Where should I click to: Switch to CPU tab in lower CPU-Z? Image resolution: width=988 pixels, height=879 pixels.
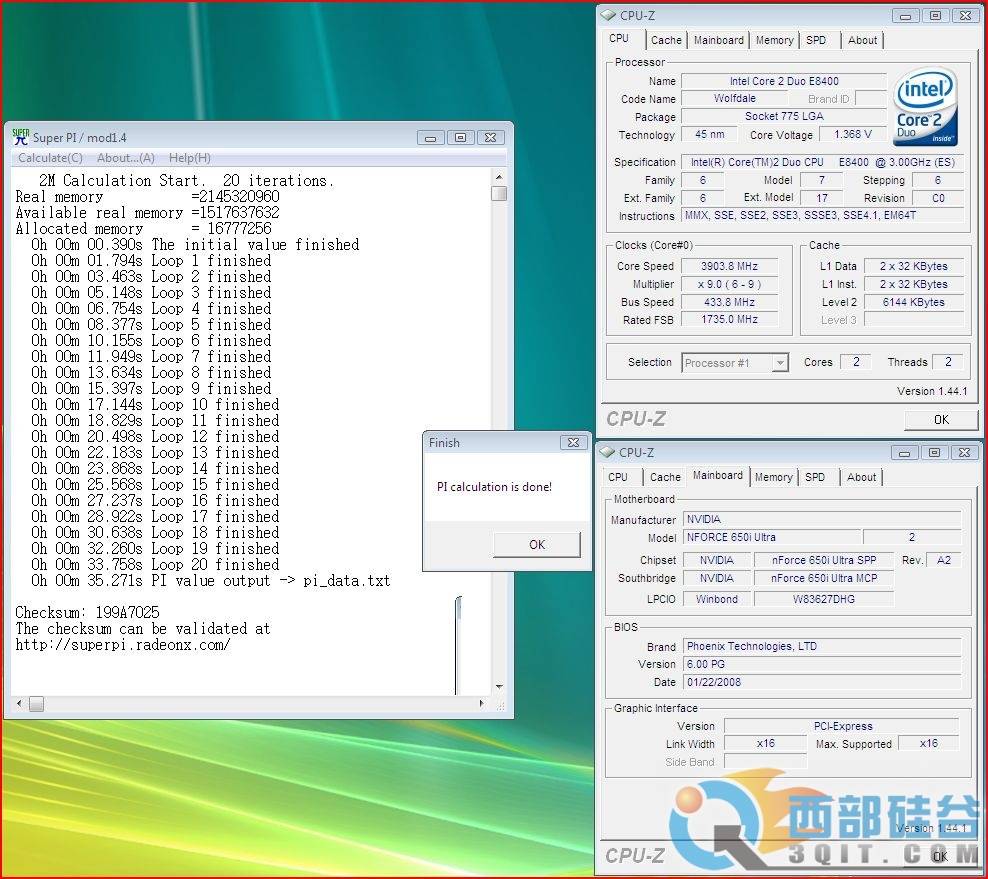coord(618,478)
